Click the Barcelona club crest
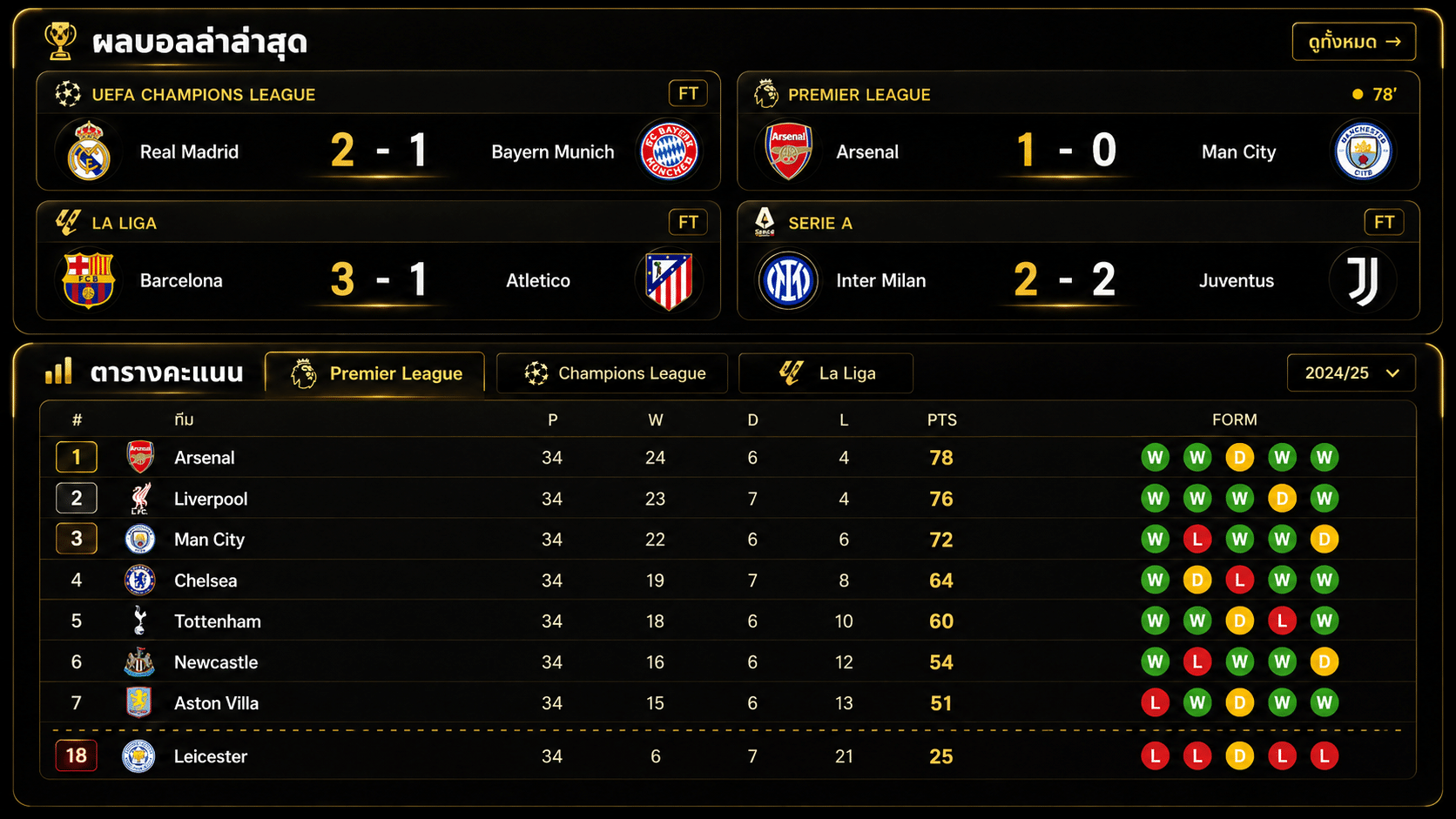This screenshot has width=1456, height=819. click(89, 280)
